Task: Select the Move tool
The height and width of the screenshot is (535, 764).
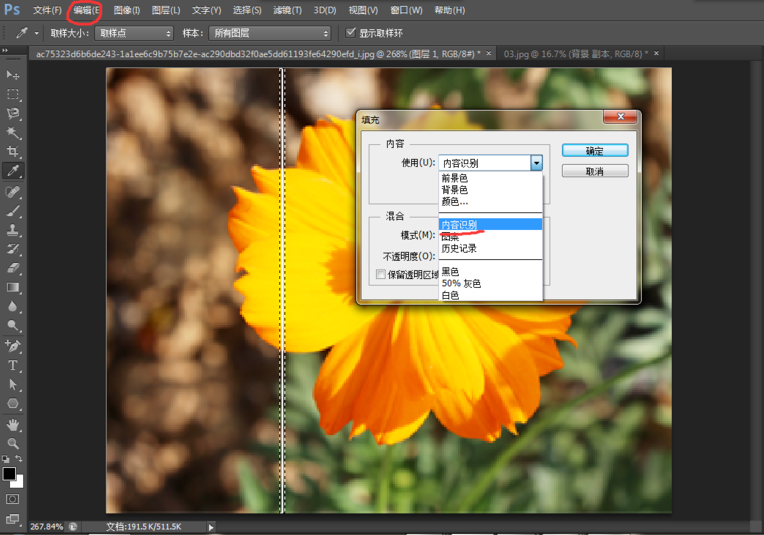Action: click(13, 75)
